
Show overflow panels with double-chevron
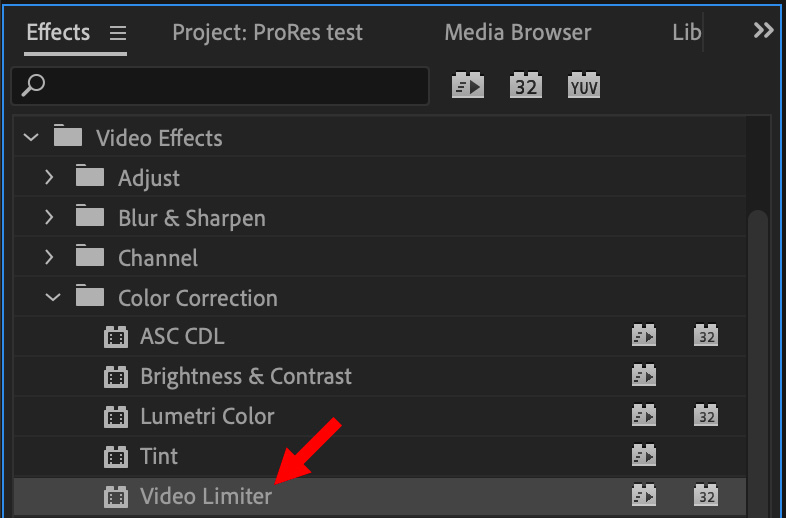763,31
